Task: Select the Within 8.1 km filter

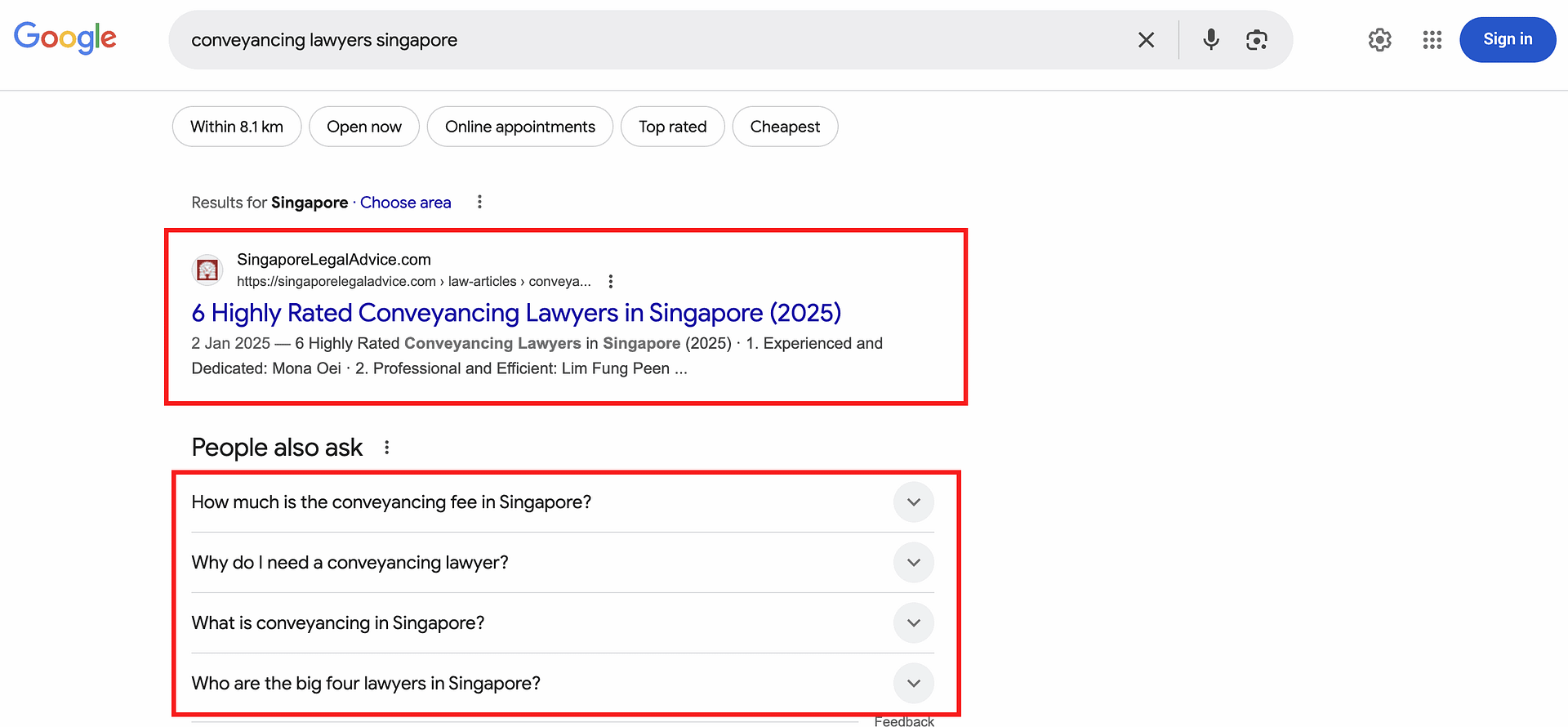Action: coord(237,127)
